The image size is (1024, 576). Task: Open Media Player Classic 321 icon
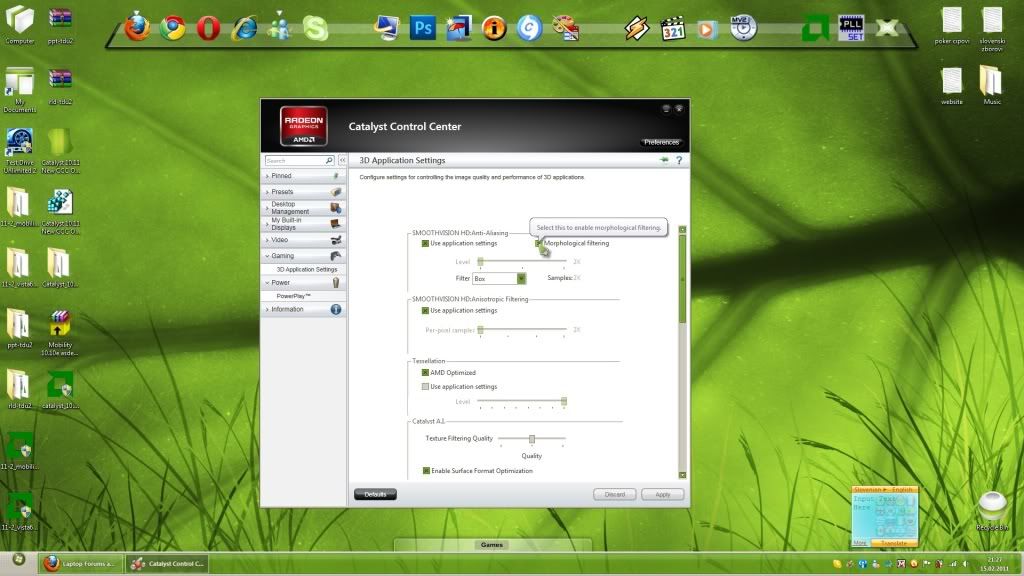coord(673,28)
